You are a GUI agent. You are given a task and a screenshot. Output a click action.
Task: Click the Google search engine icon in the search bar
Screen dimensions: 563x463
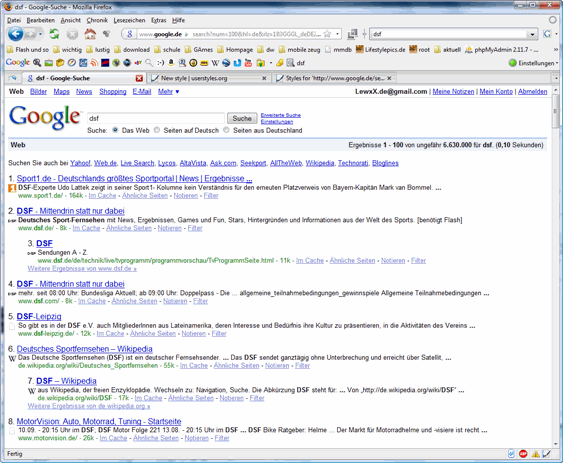click(x=547, y=34)
